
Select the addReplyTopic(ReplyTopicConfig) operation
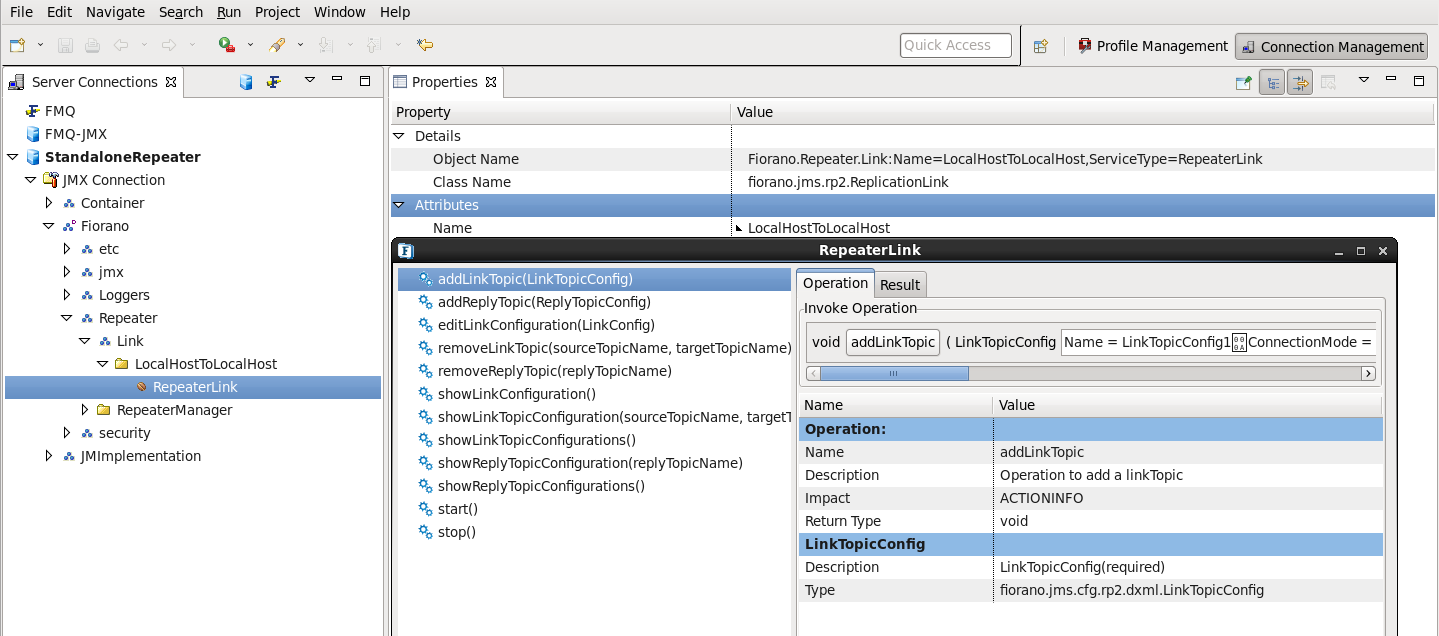pyautogui.click(x=544, y=302)
